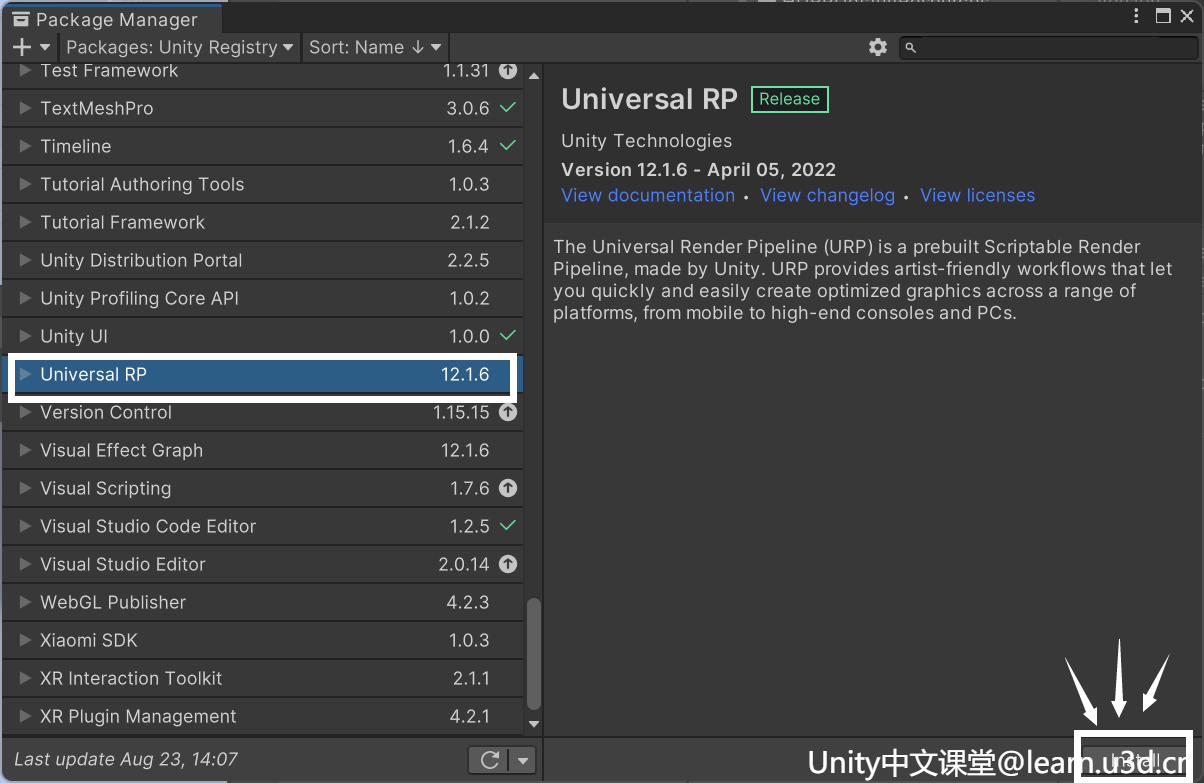Expand the Universal RP package versions
The image size is (1204, 783).
pos(26,374)
